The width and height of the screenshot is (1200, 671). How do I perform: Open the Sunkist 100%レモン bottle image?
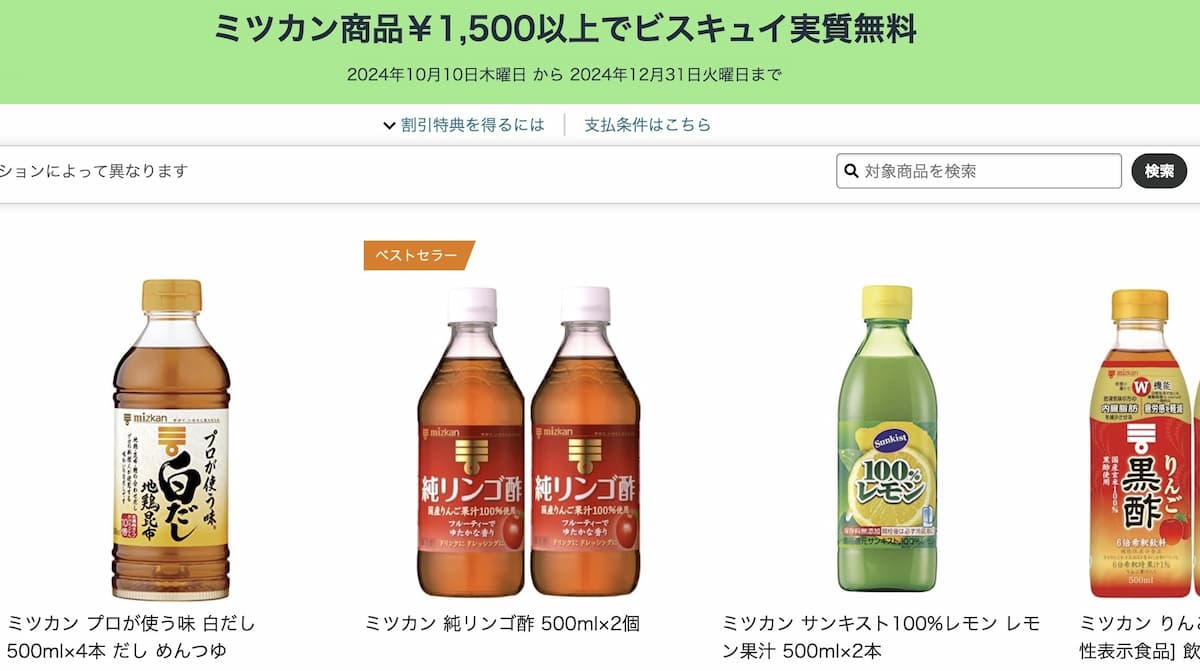[x=887, y=439]
